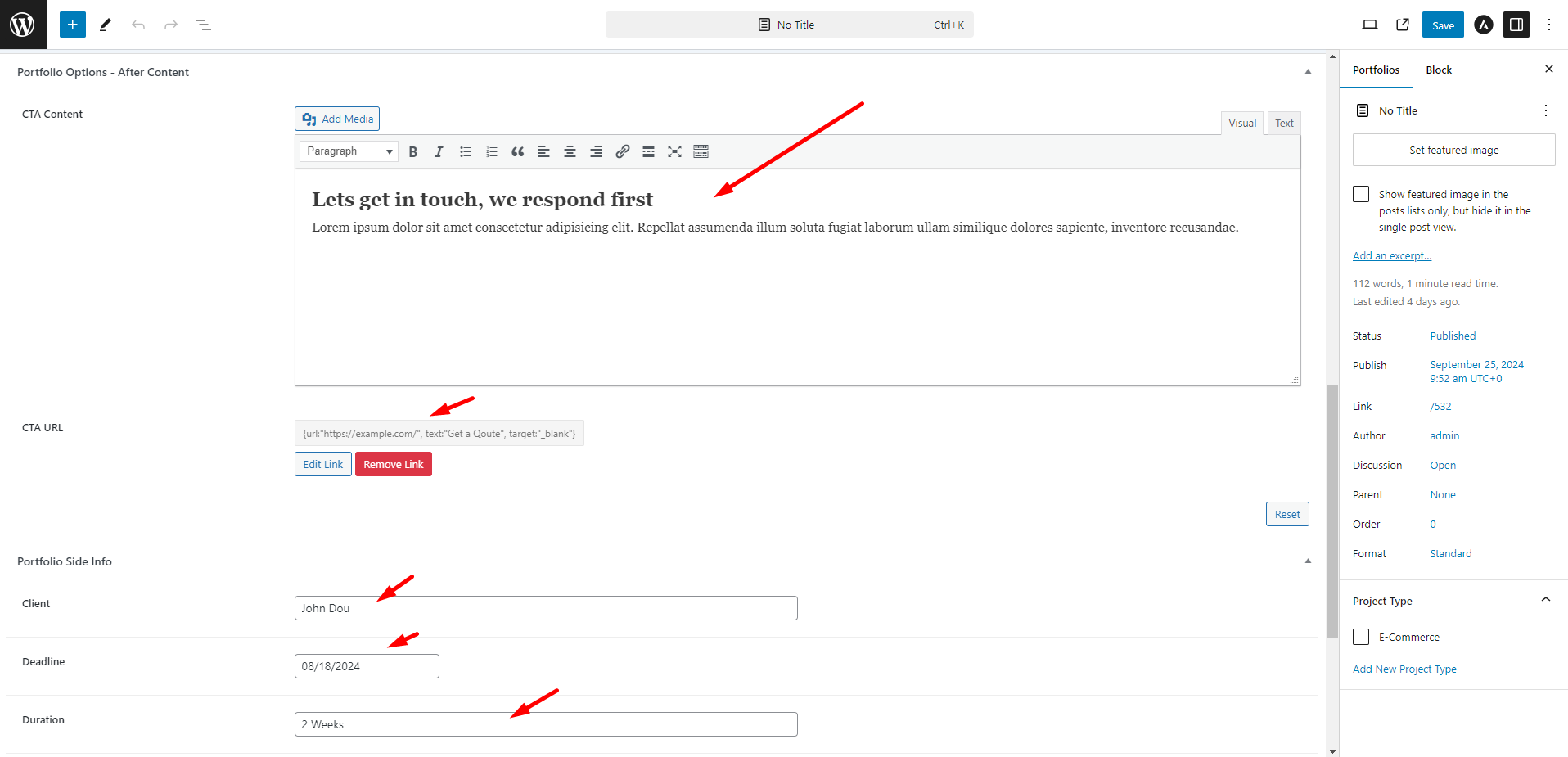
Task: Click the scrollbar down arrow
Action: [1332, 751]
